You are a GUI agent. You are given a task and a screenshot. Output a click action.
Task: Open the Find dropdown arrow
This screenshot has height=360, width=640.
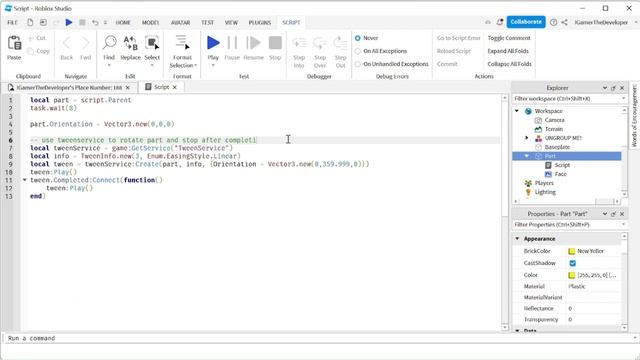[x=109, y=65]
